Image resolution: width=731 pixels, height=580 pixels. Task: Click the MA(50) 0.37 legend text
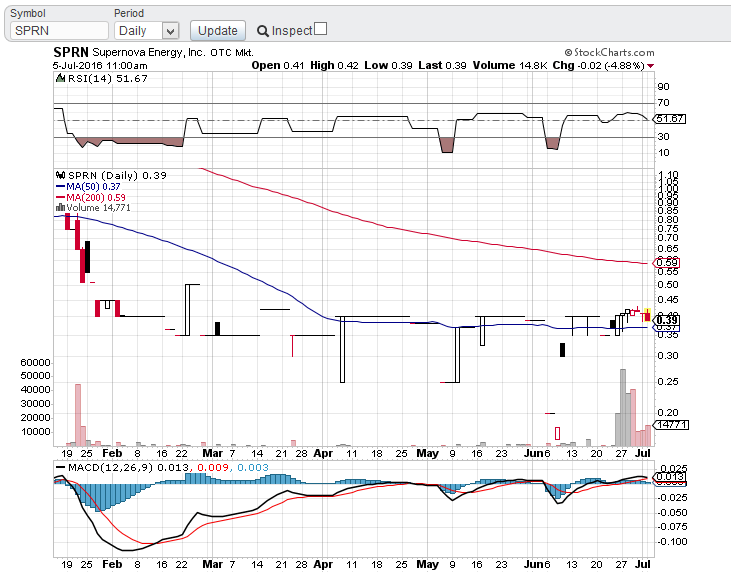coord(93,186)
